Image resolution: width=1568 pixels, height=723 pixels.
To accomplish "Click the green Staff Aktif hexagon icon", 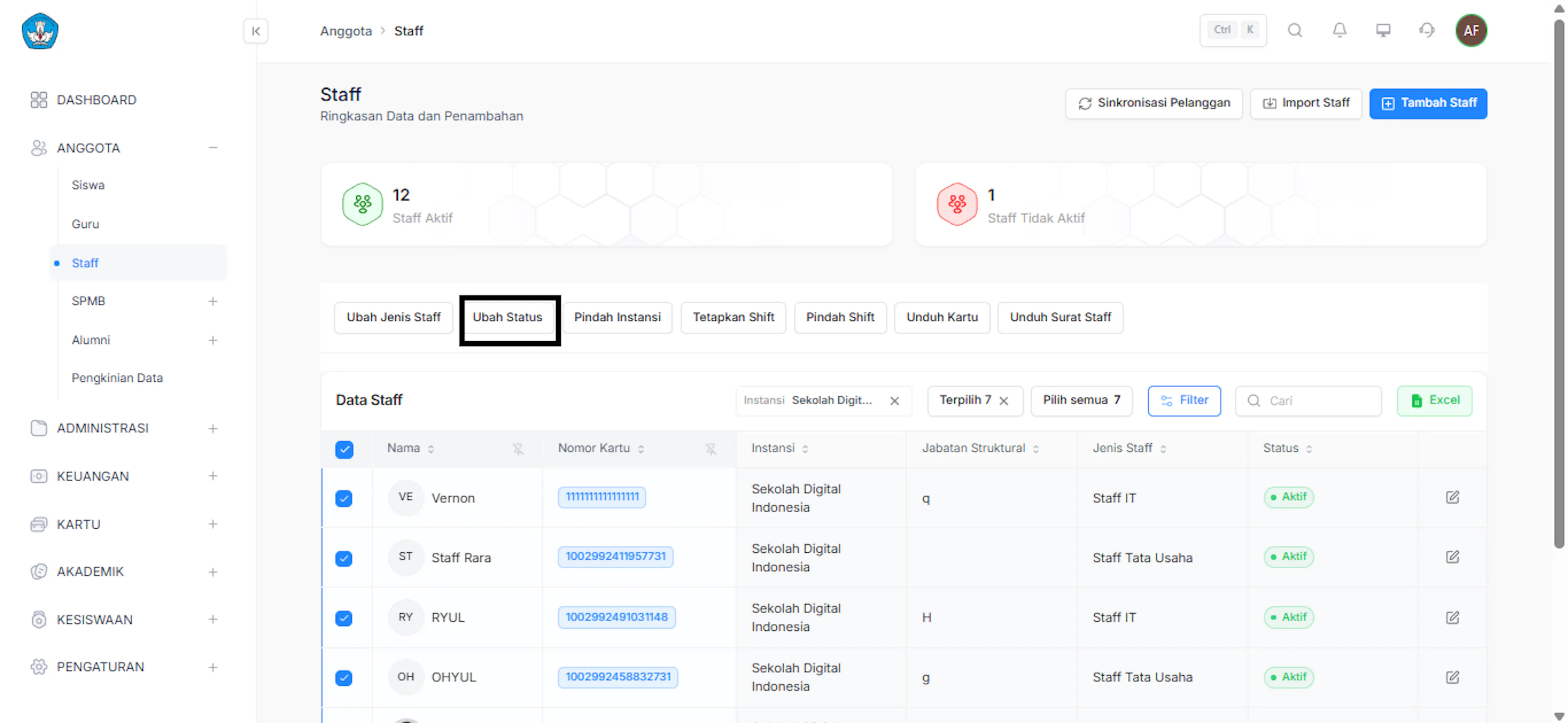I will click(362, 205).
